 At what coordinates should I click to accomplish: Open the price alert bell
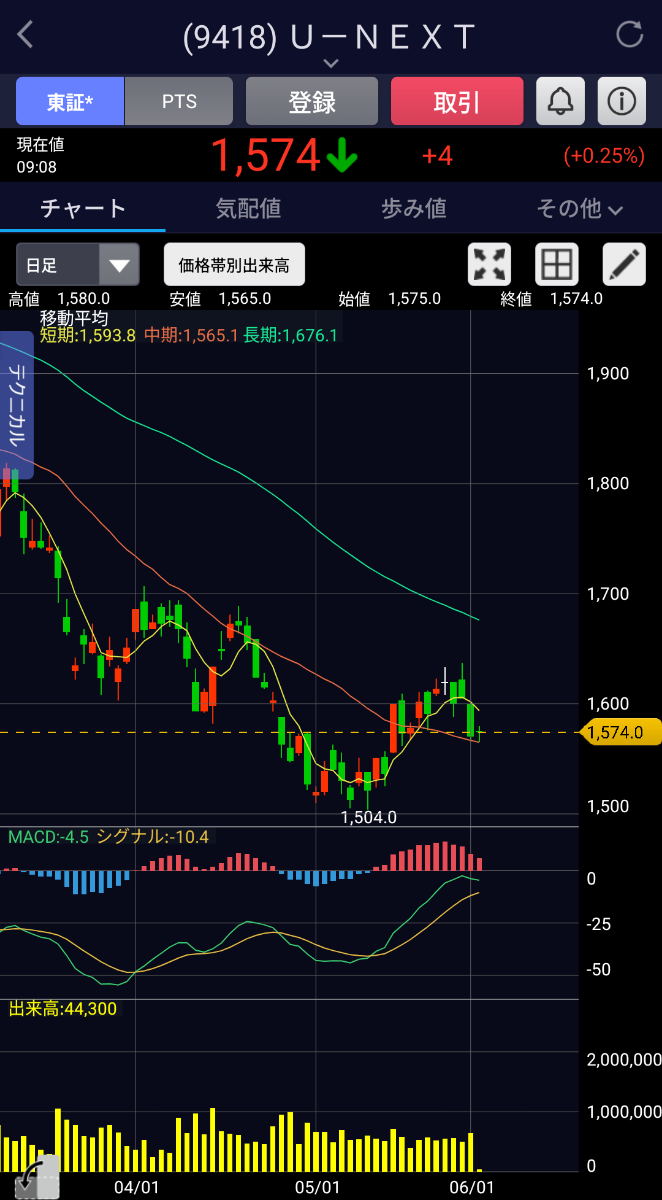[x=561, y=101]
